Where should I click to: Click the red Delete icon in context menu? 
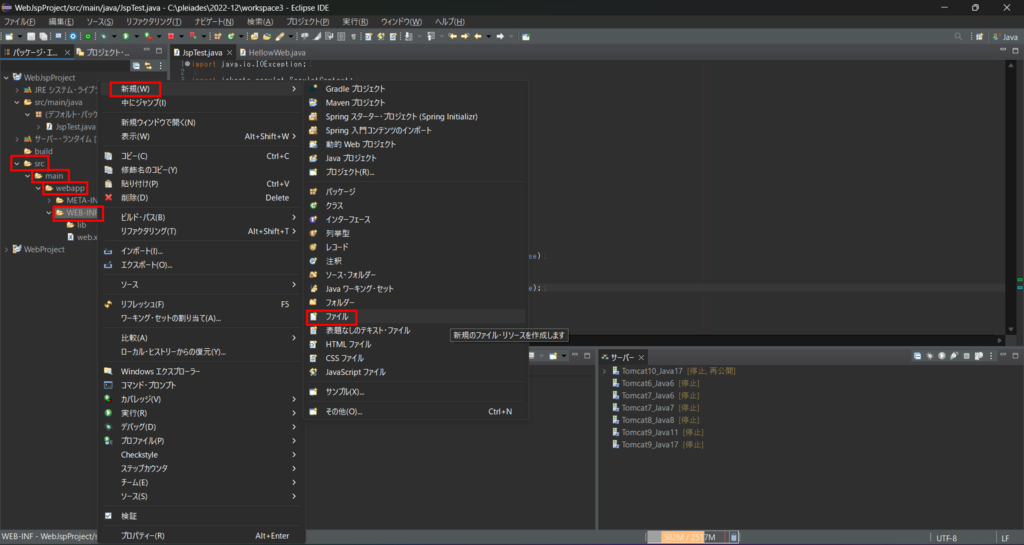coord(110,197)
